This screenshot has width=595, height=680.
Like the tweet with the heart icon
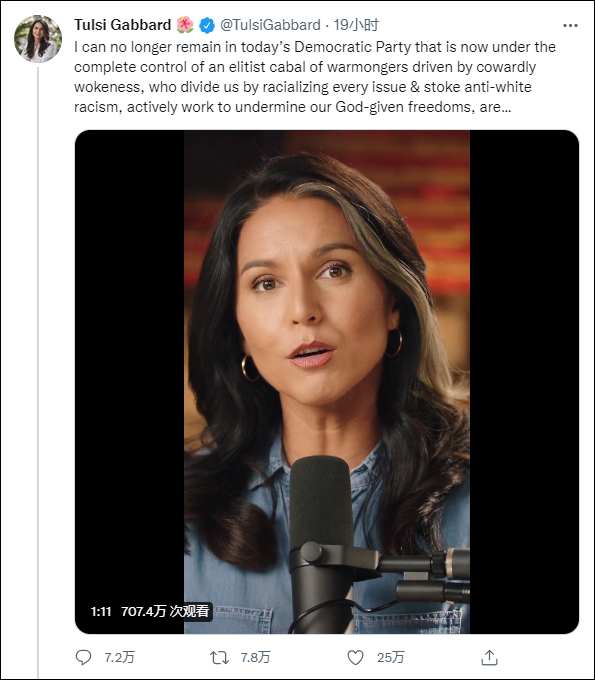tap(356, 657)
